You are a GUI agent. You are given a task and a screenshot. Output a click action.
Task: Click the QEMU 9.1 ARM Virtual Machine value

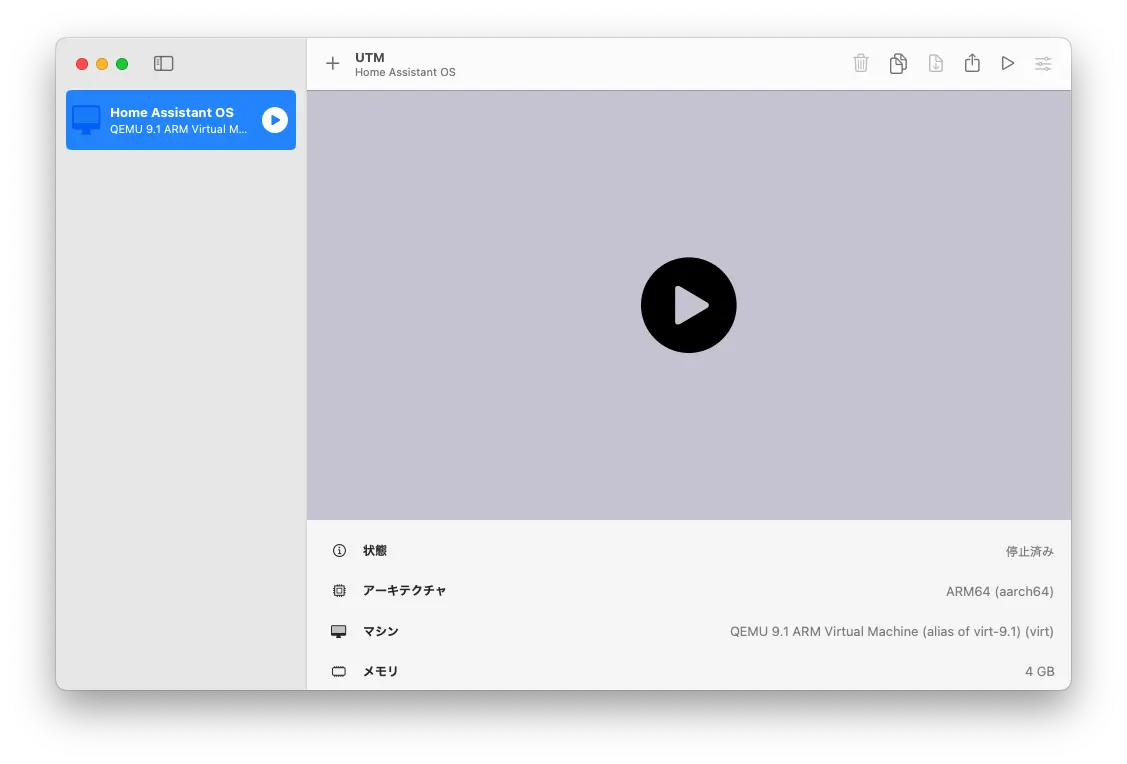point(892,632)
